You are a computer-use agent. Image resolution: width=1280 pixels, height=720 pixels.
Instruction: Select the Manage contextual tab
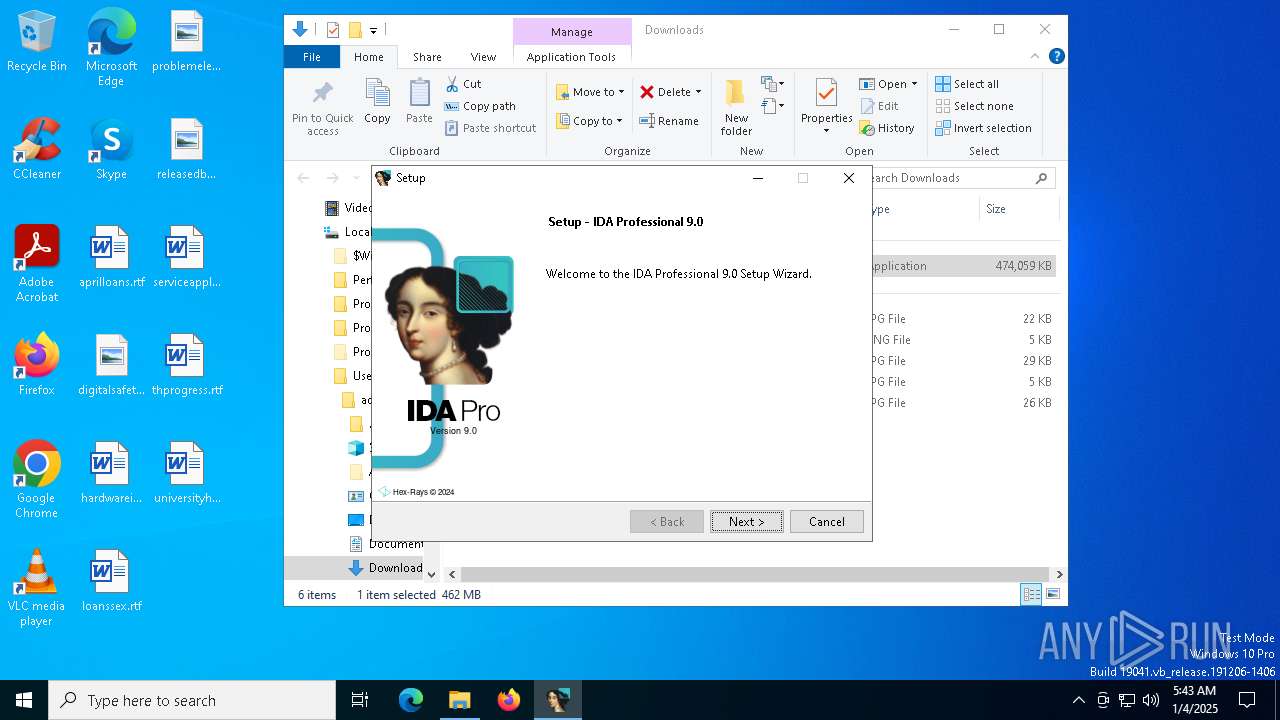click(x=572, y=32)
